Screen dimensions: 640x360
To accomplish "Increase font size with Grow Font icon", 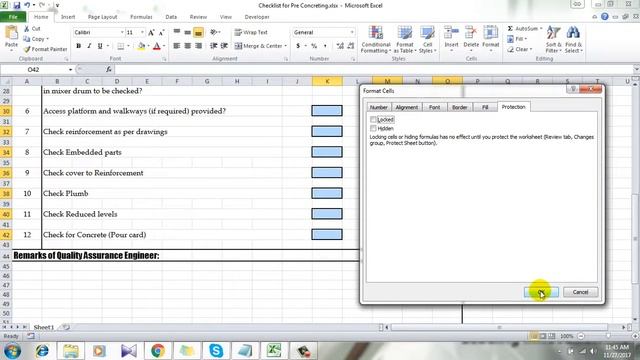I will (x=151, y=33).
